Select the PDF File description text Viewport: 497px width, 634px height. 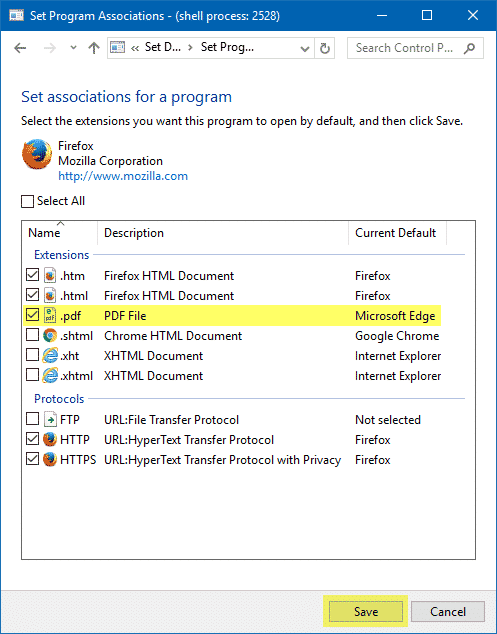[125, 316]
